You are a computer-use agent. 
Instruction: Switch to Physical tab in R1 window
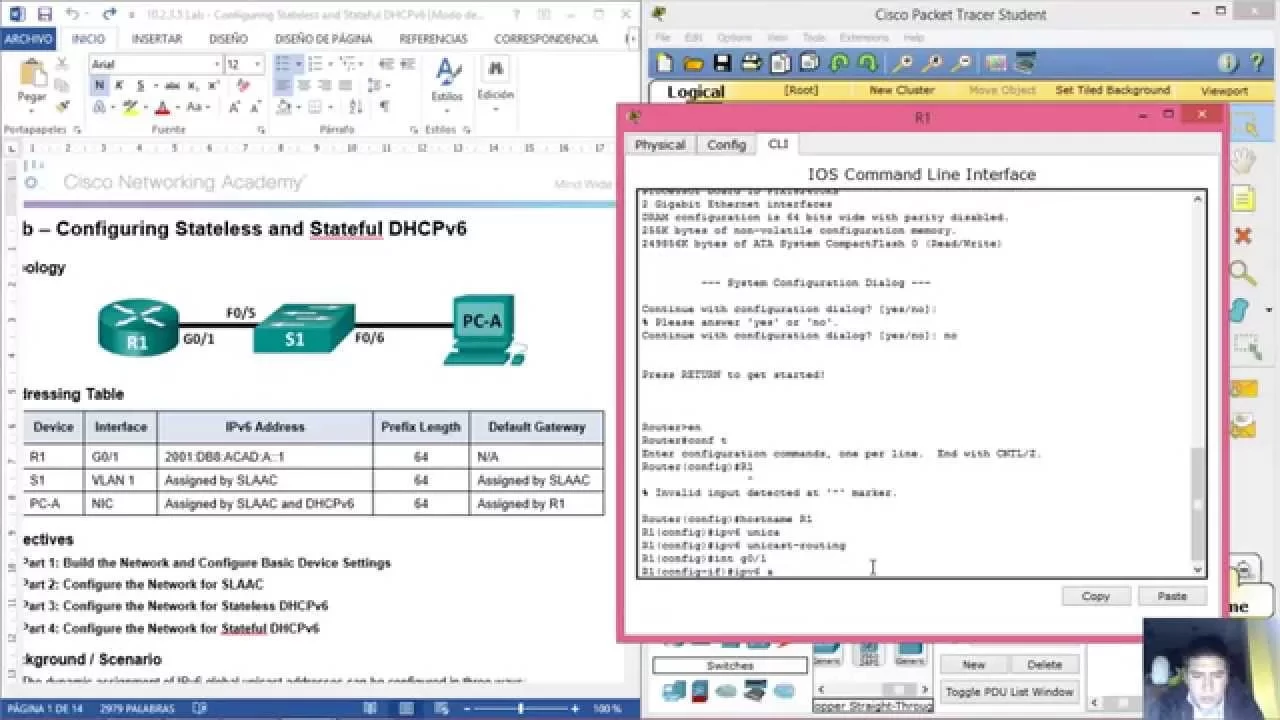[x=660, y=144]
